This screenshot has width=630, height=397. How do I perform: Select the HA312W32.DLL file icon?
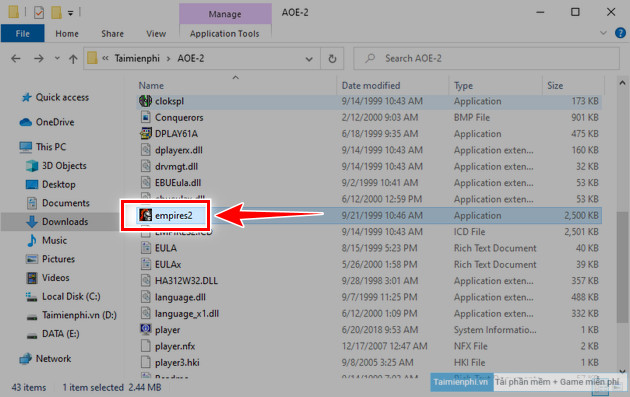[x=145, y=280]
